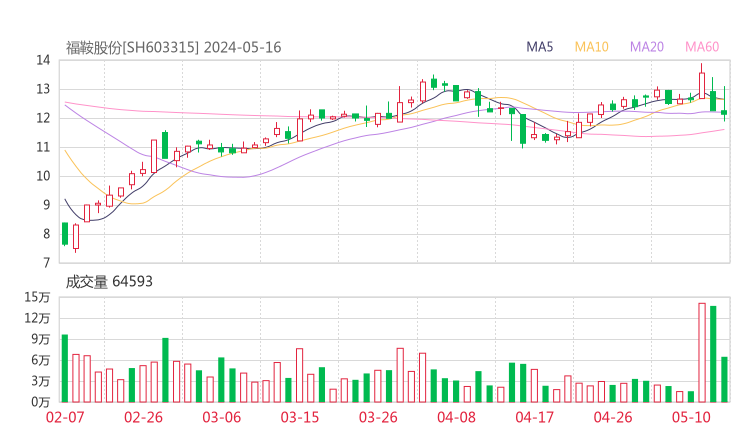This screenshot has width=740, height=440.
Task: Click price axis label 11
Action: pos(43,147)
